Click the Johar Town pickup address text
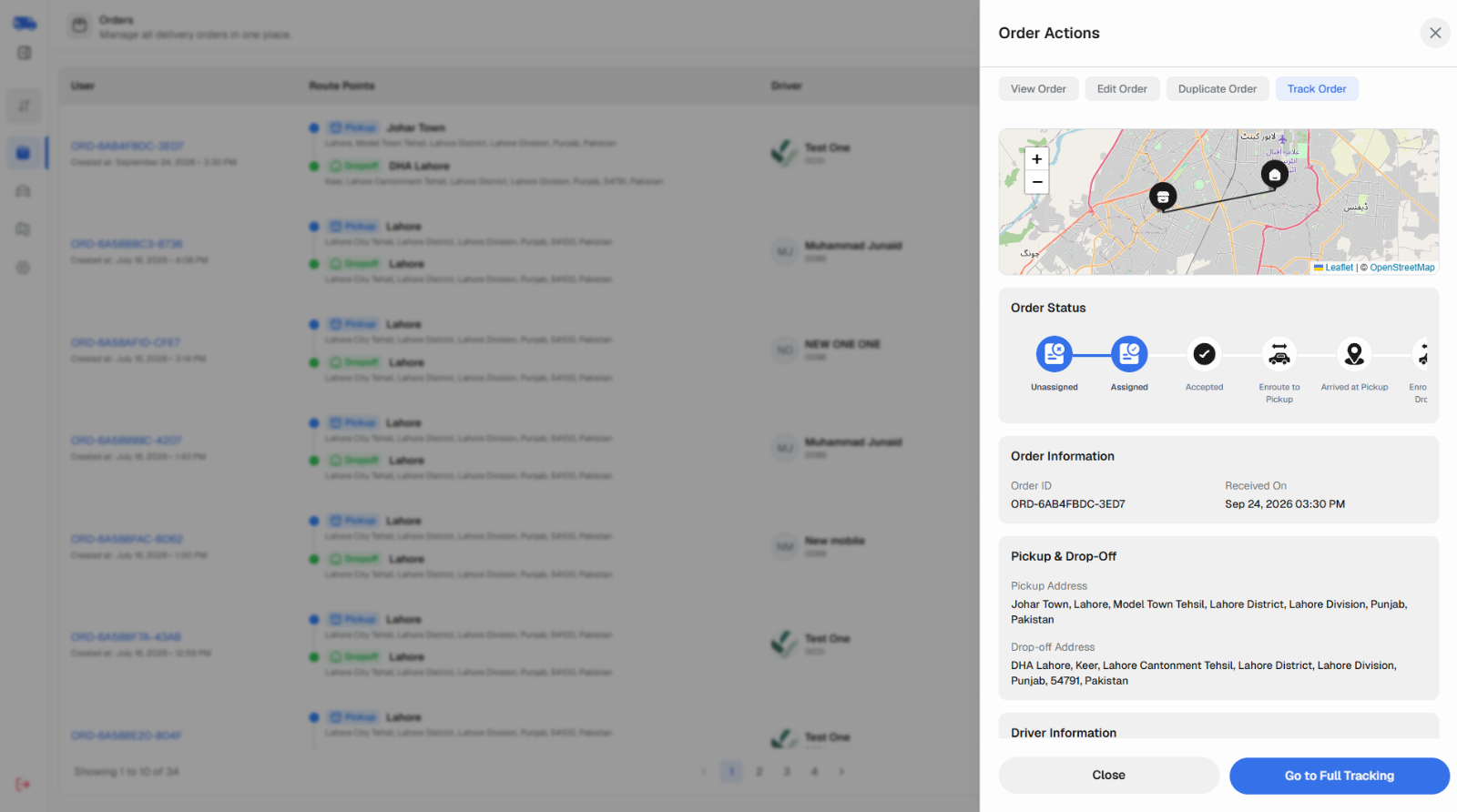Screen dimensions: 1457x812 [x=1209, y=612]
